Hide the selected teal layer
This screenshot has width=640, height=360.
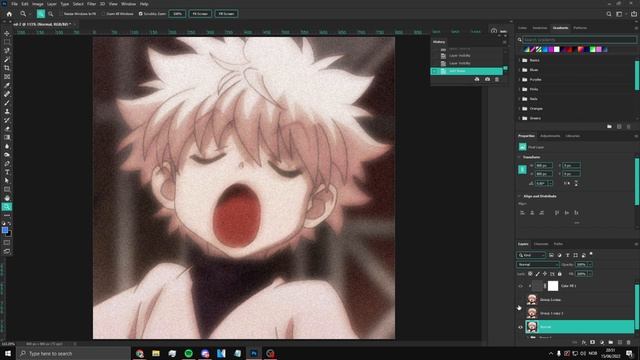click(x=520, y=327)
